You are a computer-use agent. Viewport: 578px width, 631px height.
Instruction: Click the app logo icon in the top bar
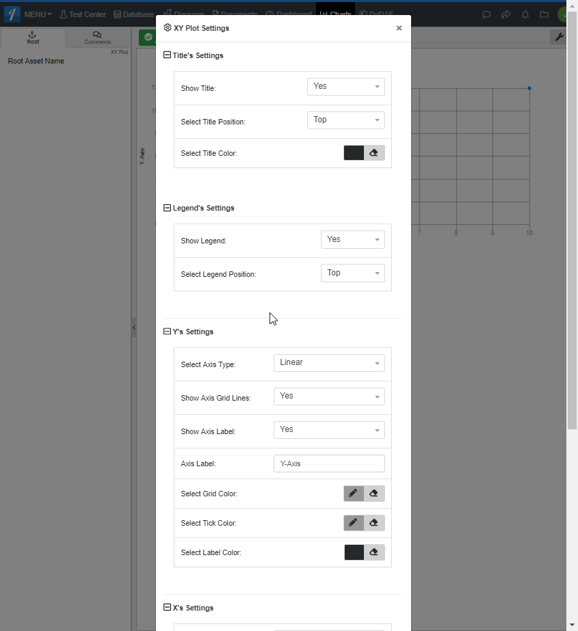pyautogui.click(x=12, y=14)
